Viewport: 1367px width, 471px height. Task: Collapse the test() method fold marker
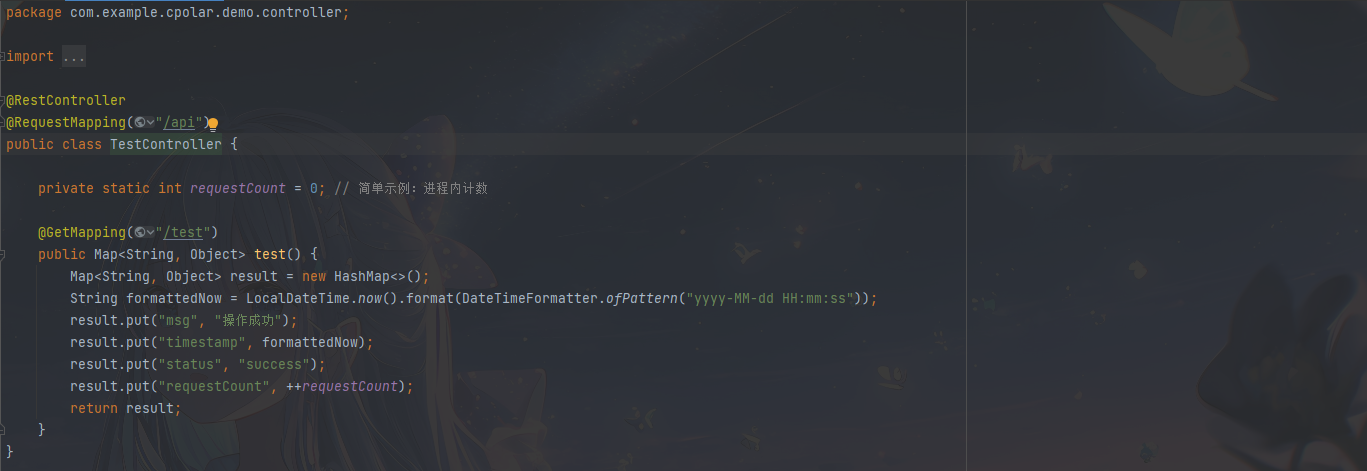pyautogui.click(x=3, y=255)
